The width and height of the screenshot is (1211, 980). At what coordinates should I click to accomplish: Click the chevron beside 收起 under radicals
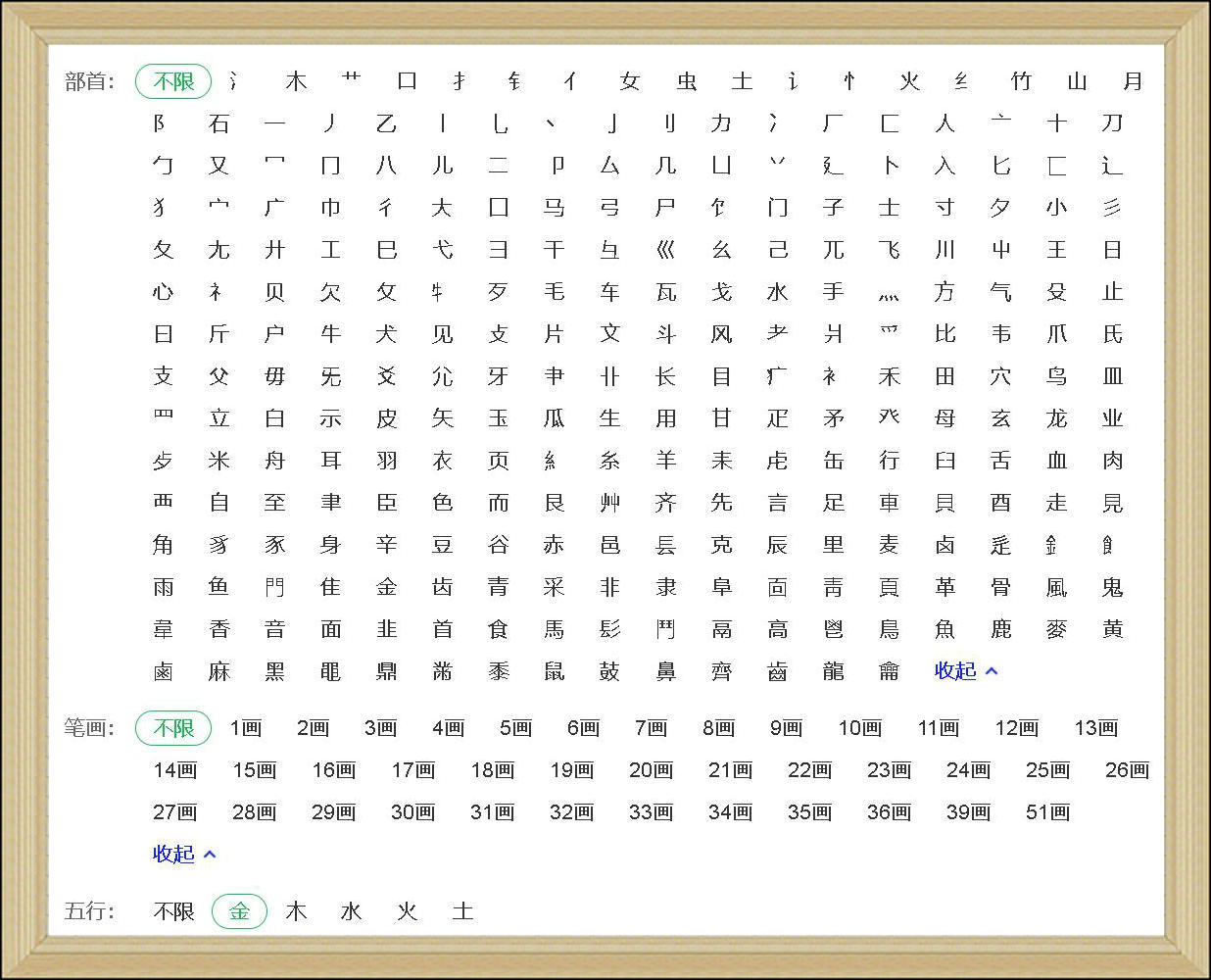click(992, 671)
